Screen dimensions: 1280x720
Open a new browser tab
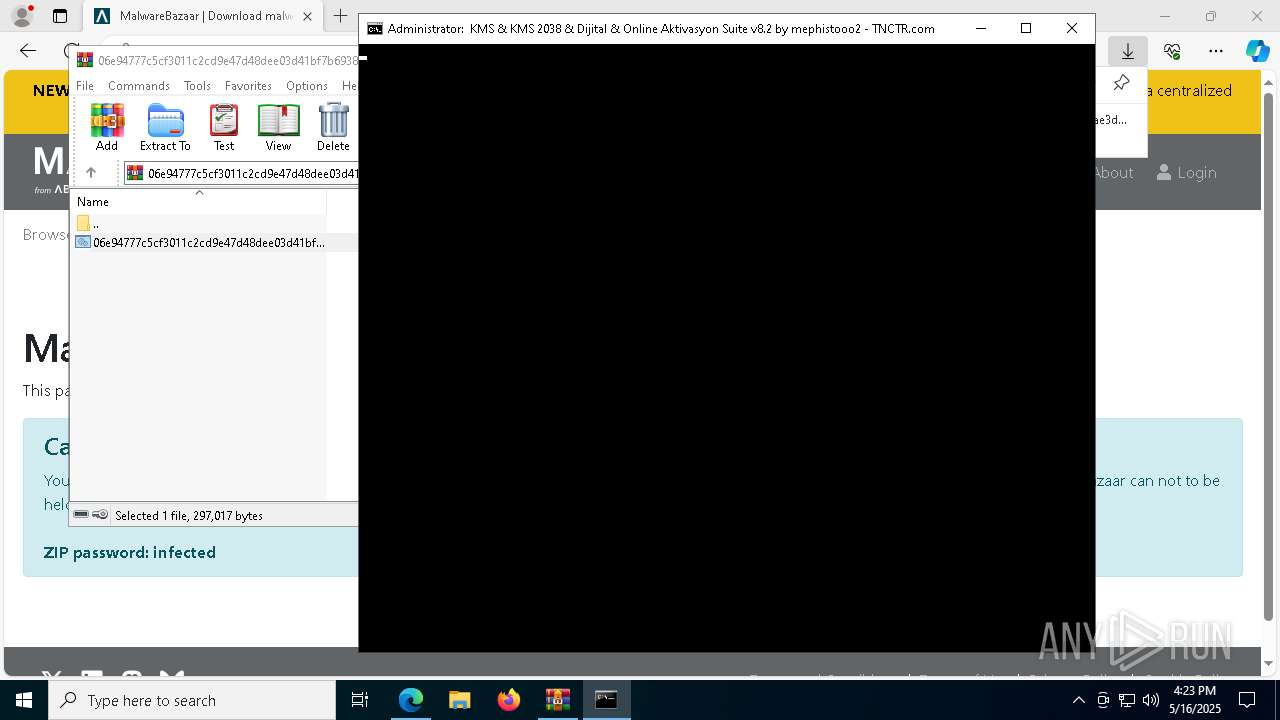click(341, 16)
